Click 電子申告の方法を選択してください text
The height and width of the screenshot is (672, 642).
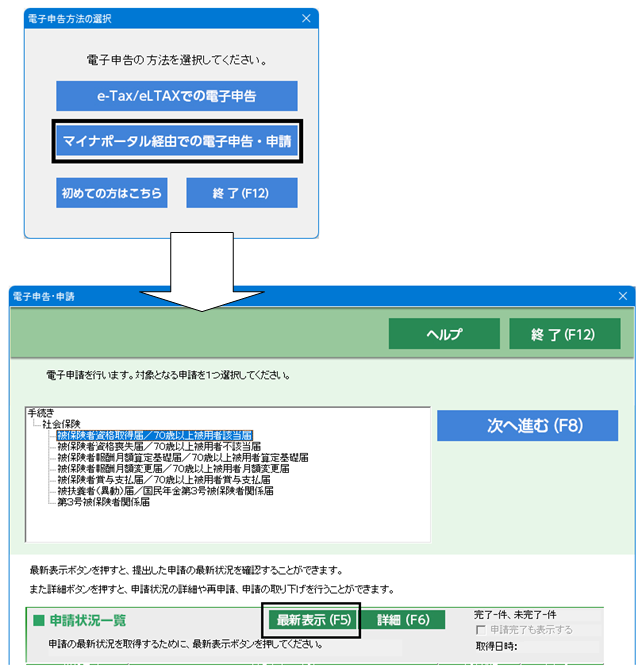177,60
